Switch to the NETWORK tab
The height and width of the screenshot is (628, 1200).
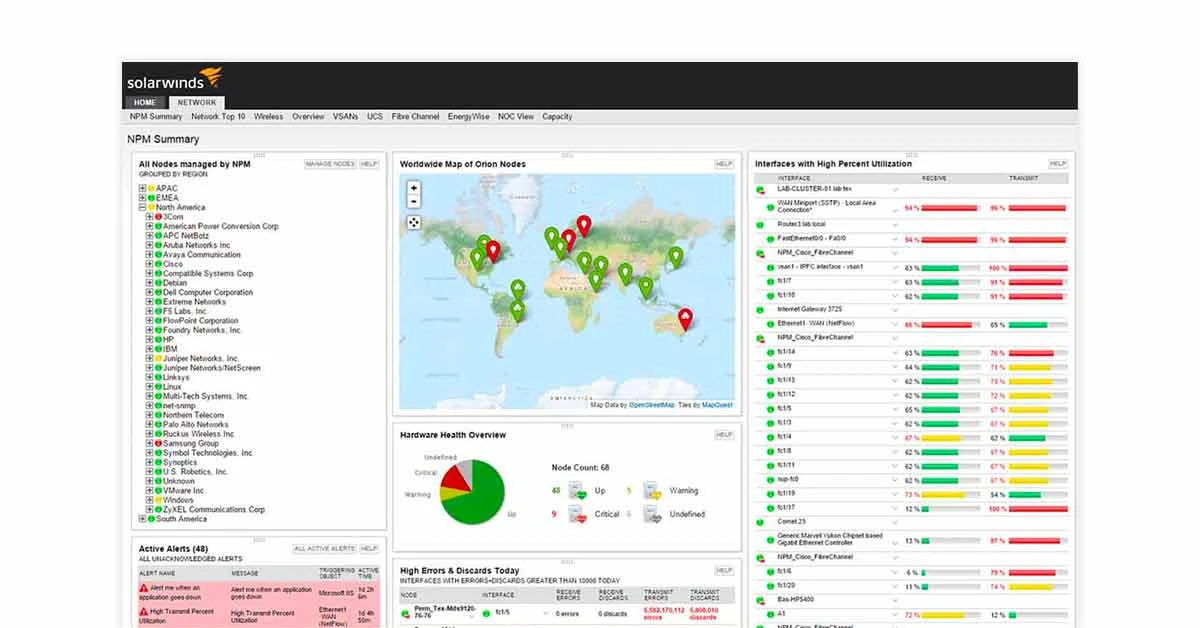196,102
